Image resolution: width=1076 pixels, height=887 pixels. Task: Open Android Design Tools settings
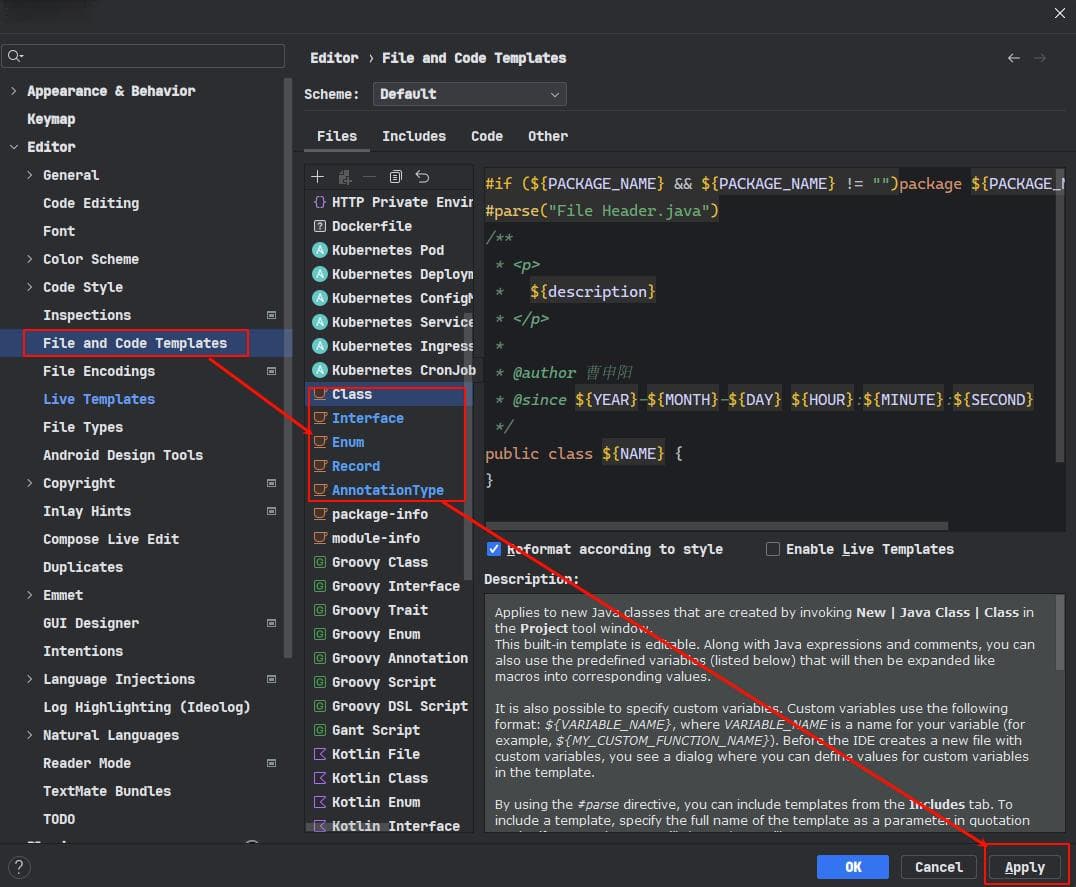click(x=123, y=456)
